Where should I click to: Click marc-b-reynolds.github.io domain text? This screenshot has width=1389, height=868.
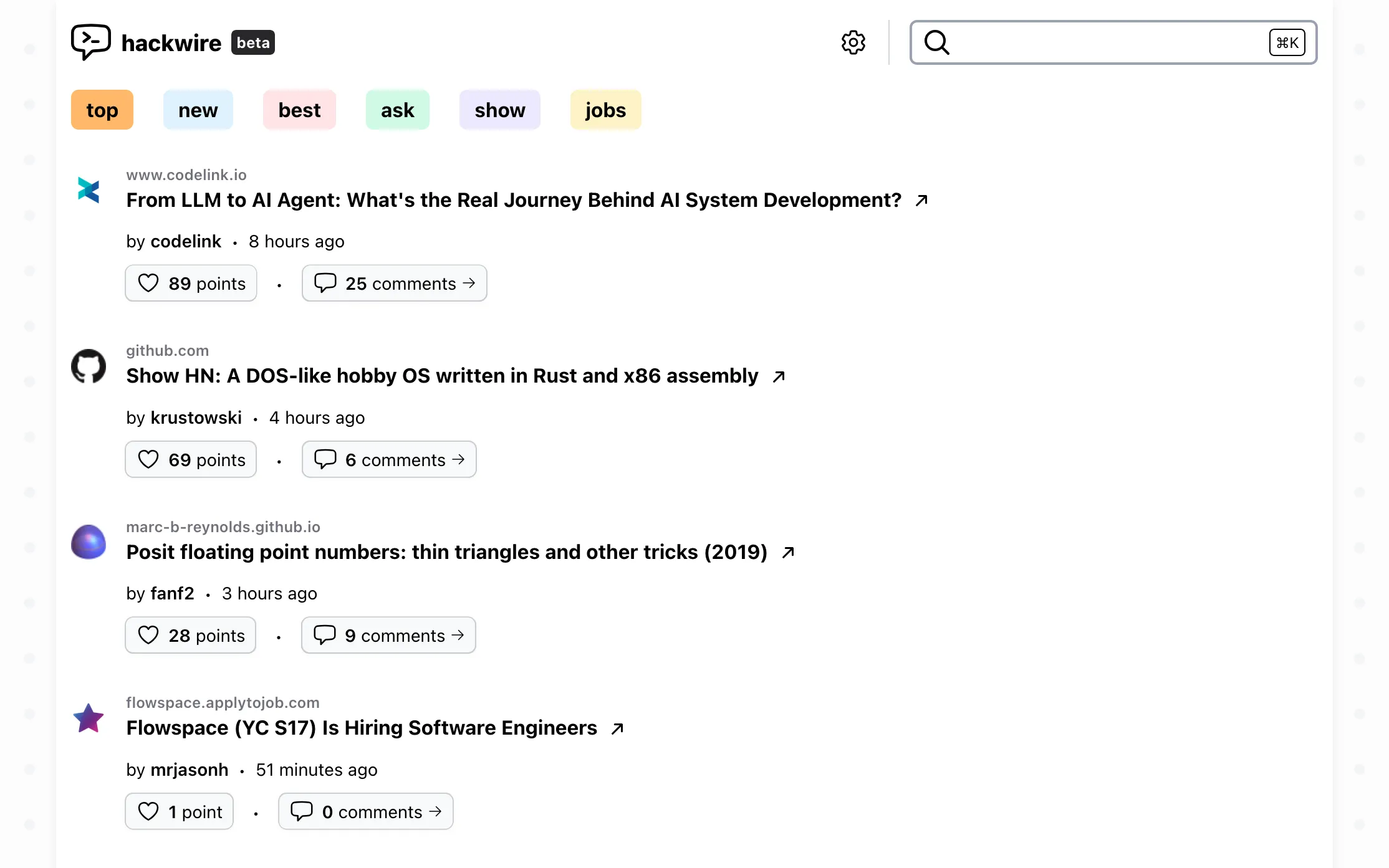(x=223, y=527)
